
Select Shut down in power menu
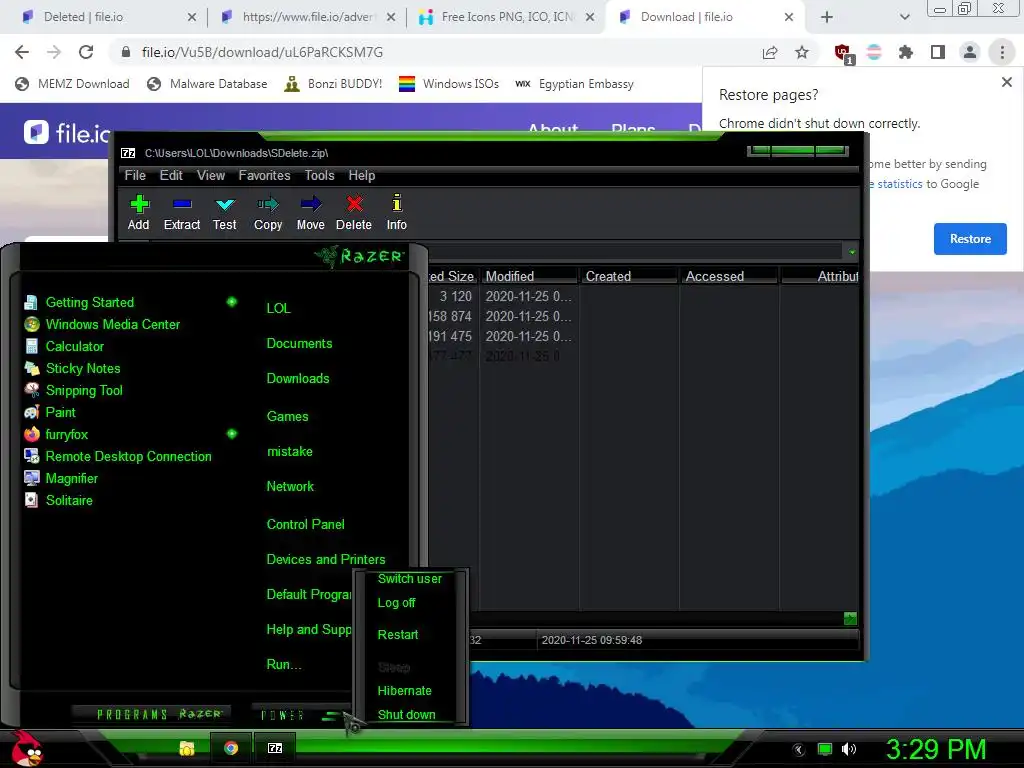406,714
